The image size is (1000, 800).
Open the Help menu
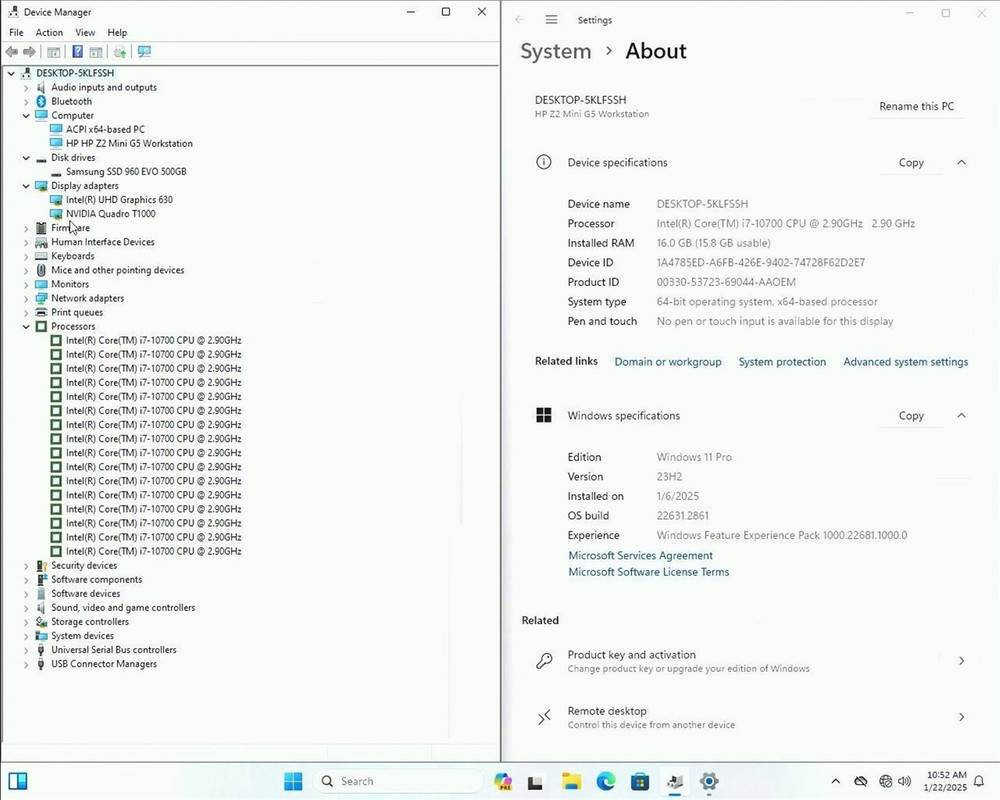click(117, 33)
